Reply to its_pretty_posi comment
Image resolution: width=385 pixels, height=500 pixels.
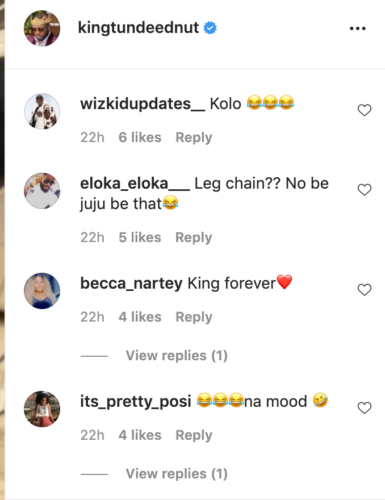pyautogui.click(x=194, y=435)
